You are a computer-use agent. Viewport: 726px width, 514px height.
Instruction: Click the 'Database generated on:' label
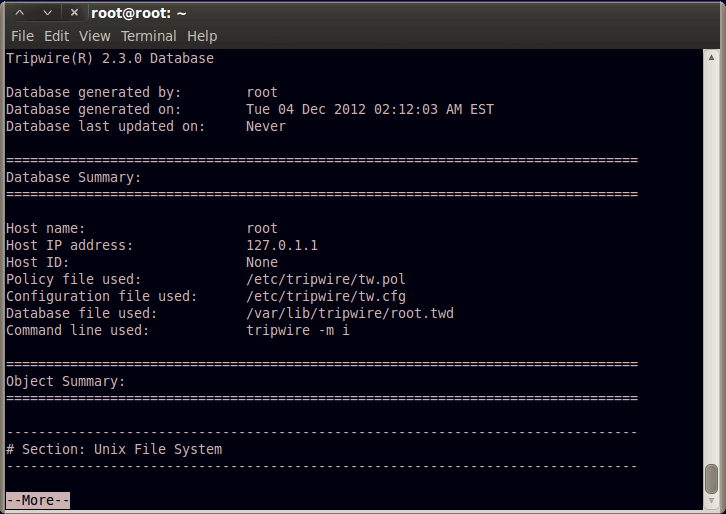(94, 109)
